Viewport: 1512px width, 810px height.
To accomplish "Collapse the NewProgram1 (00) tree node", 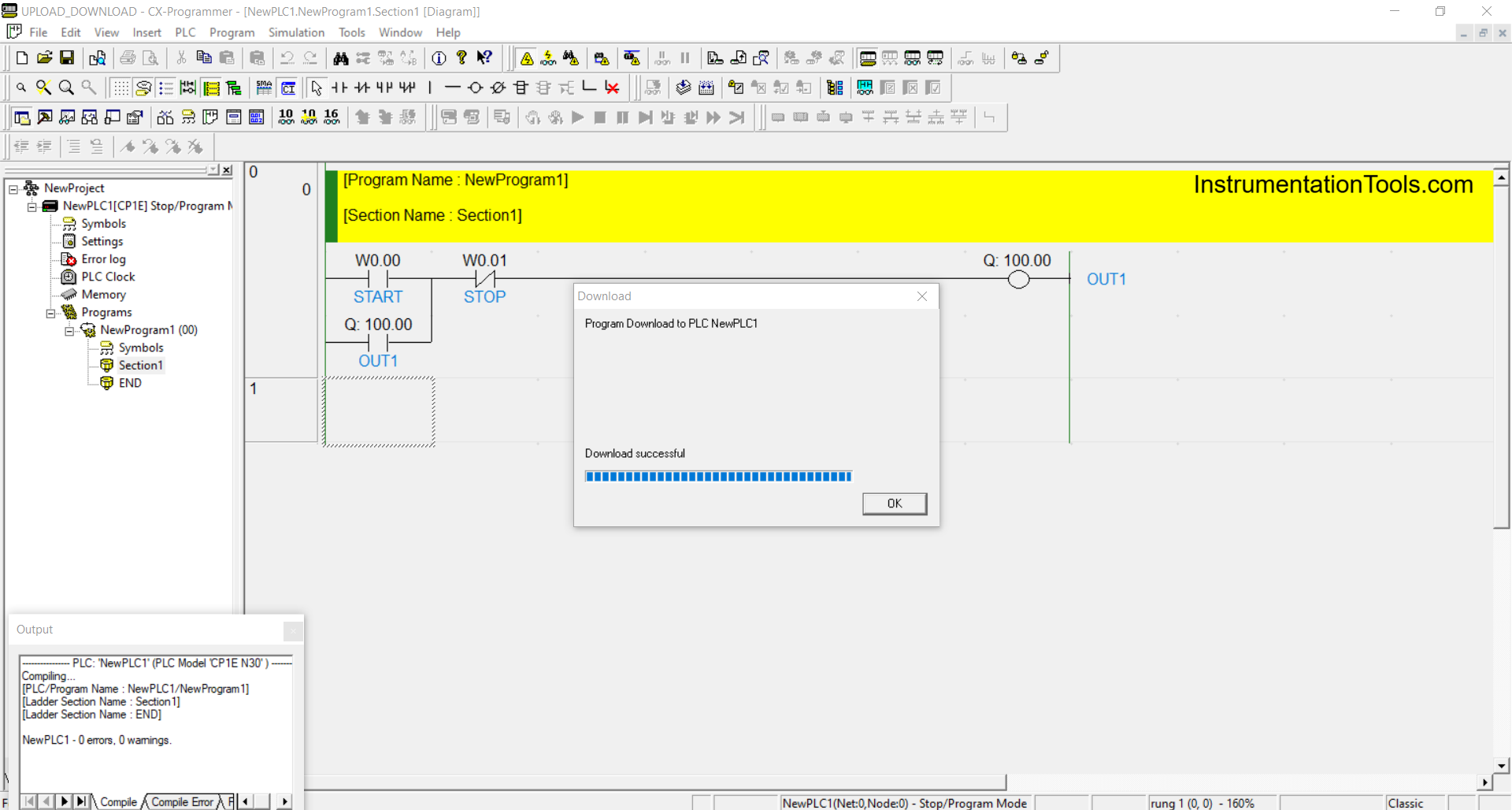I will pos(69,331).
